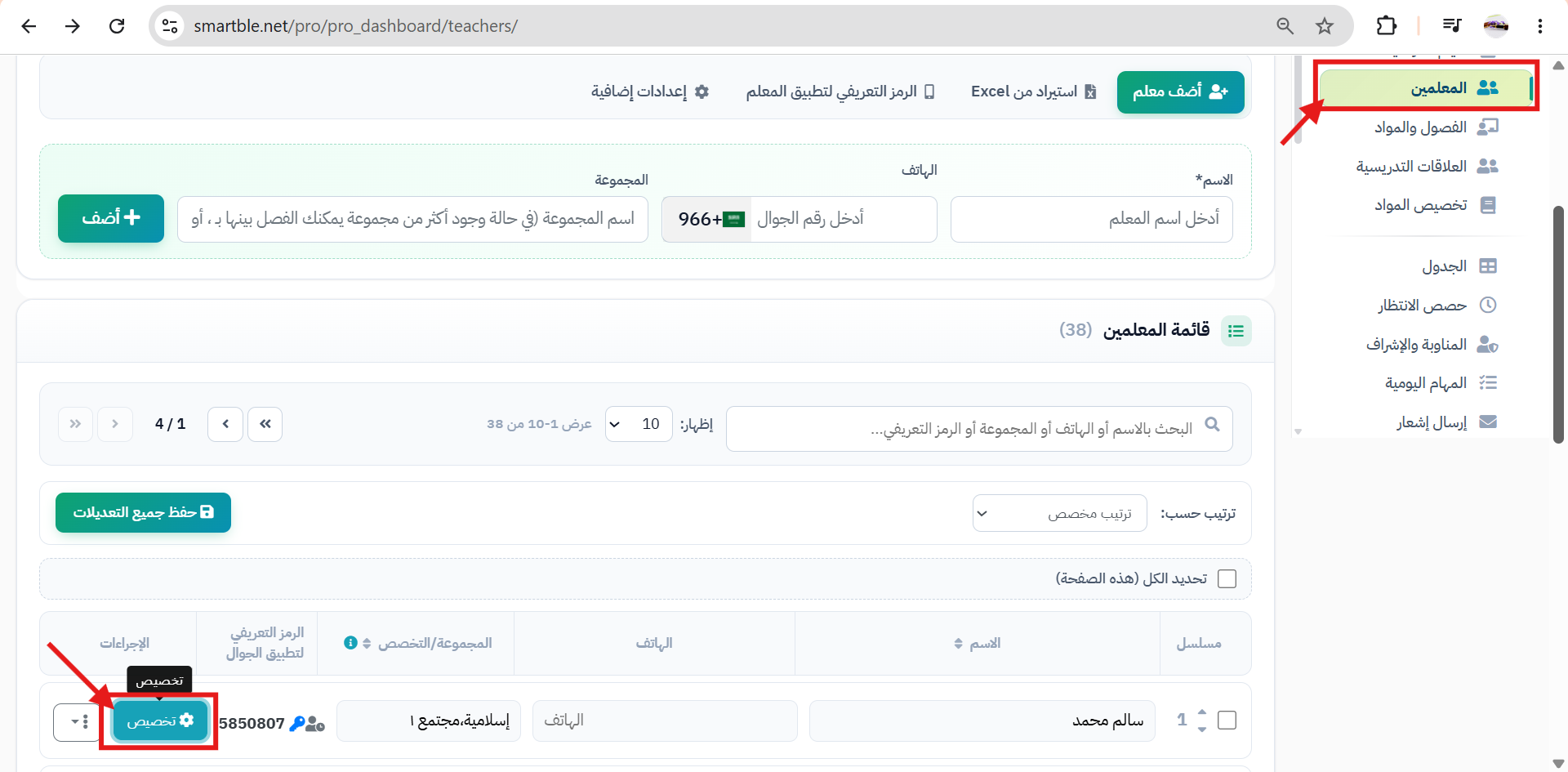Open المعلمين in the sidebar menu
Image resolution: width=1568 pixels, height=772 pixels.
[1426, 87]
